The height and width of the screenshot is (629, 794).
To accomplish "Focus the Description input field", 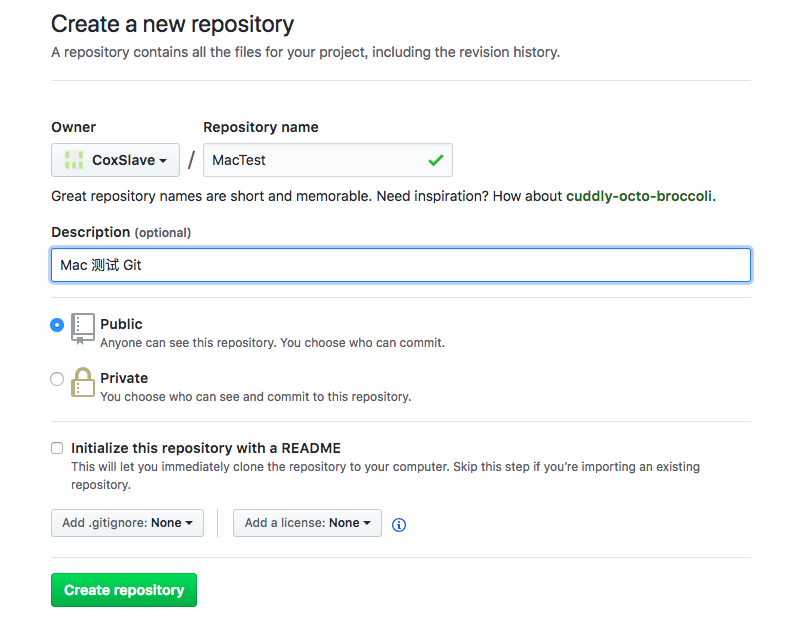I will point(401,265).
